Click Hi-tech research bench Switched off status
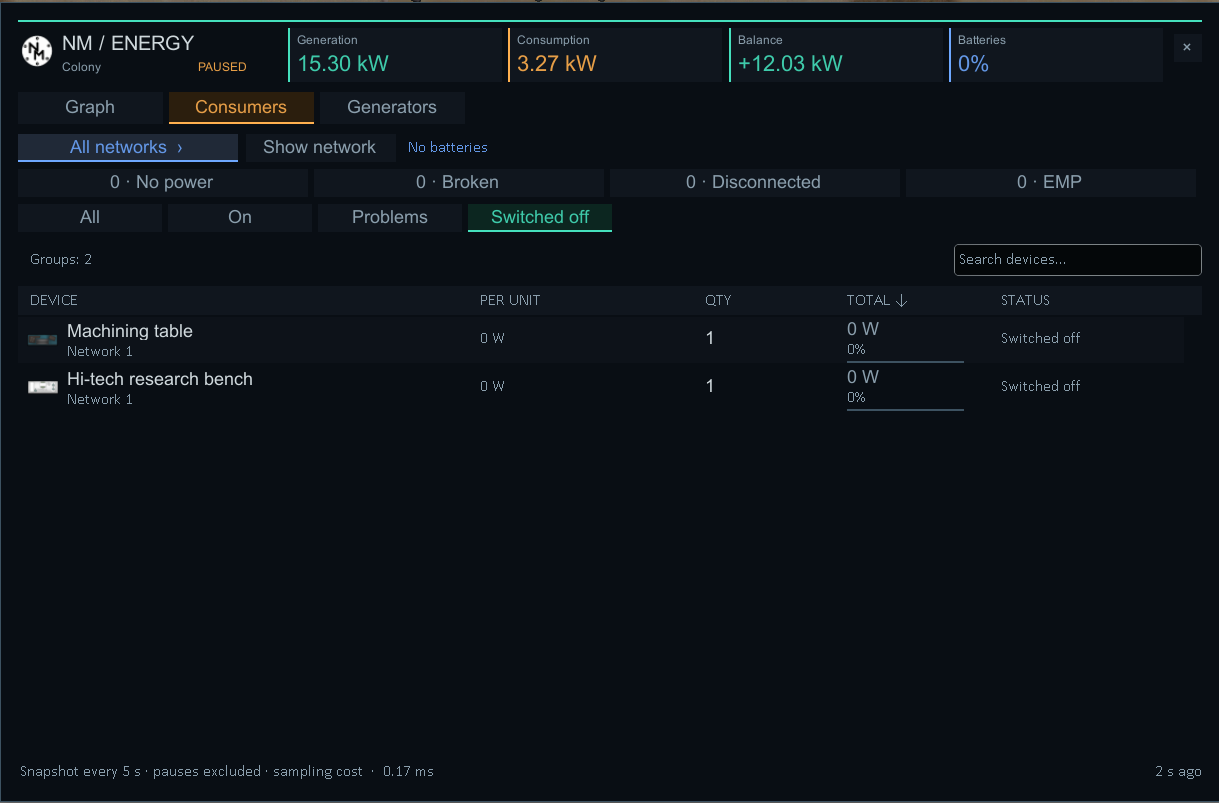The image size is (1219, 803). click(x=1041, y=386)
